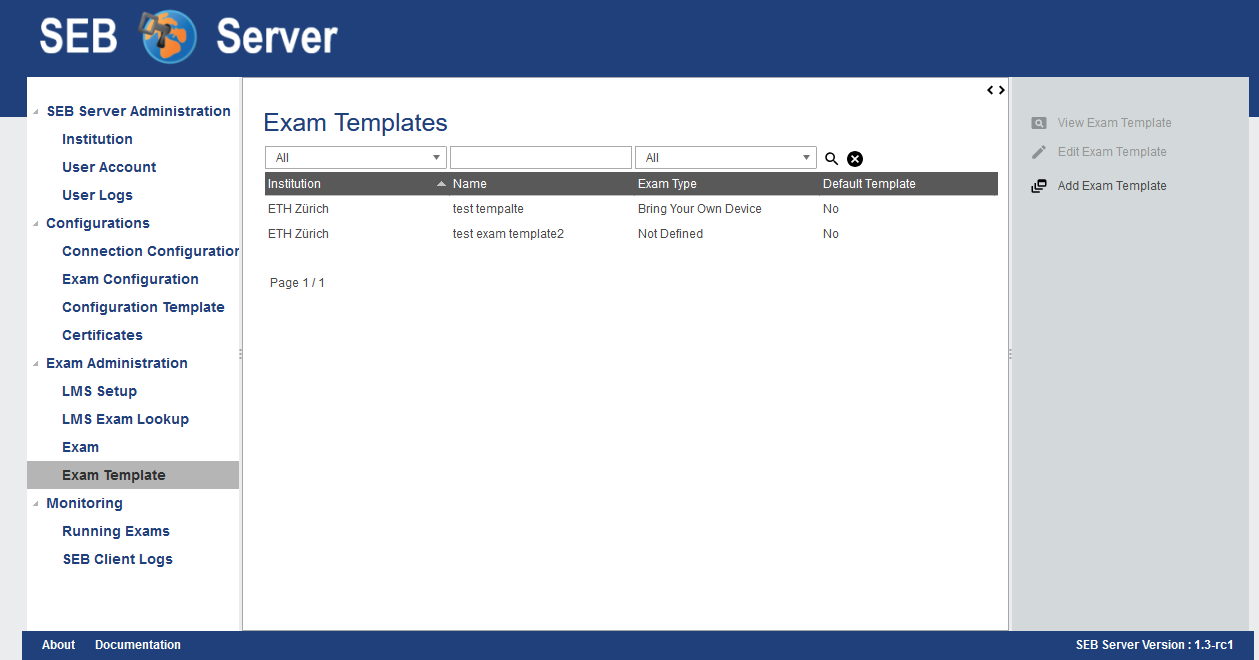This screenshot has height=660, width=1259.
Task: Click the Institution column sort arrow
Action: [x=441, y=184]
